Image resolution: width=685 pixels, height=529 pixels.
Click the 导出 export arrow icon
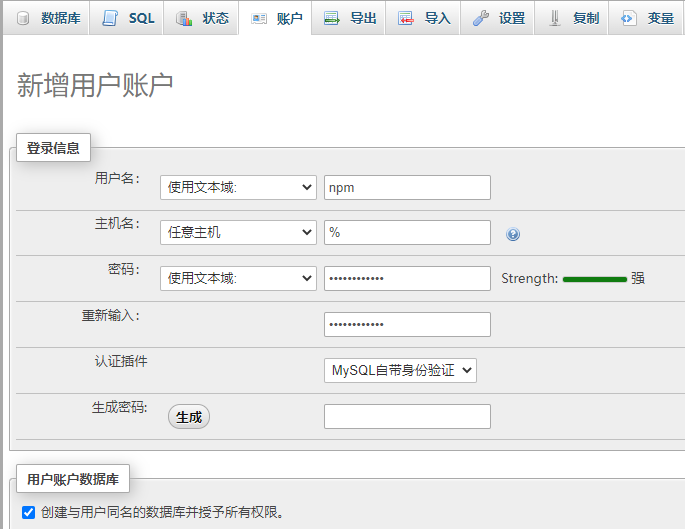pos(332,18)
